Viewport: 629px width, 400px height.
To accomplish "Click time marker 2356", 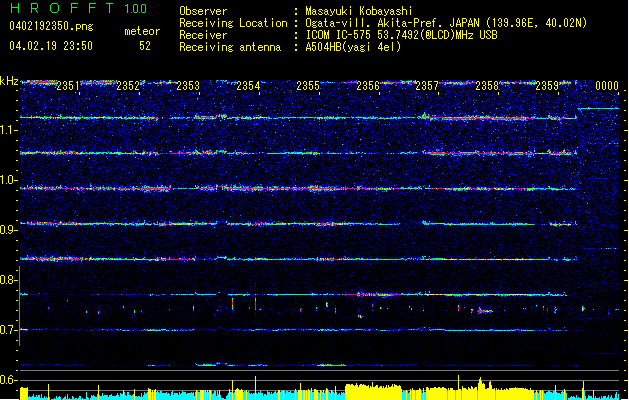I will (368, 86).
